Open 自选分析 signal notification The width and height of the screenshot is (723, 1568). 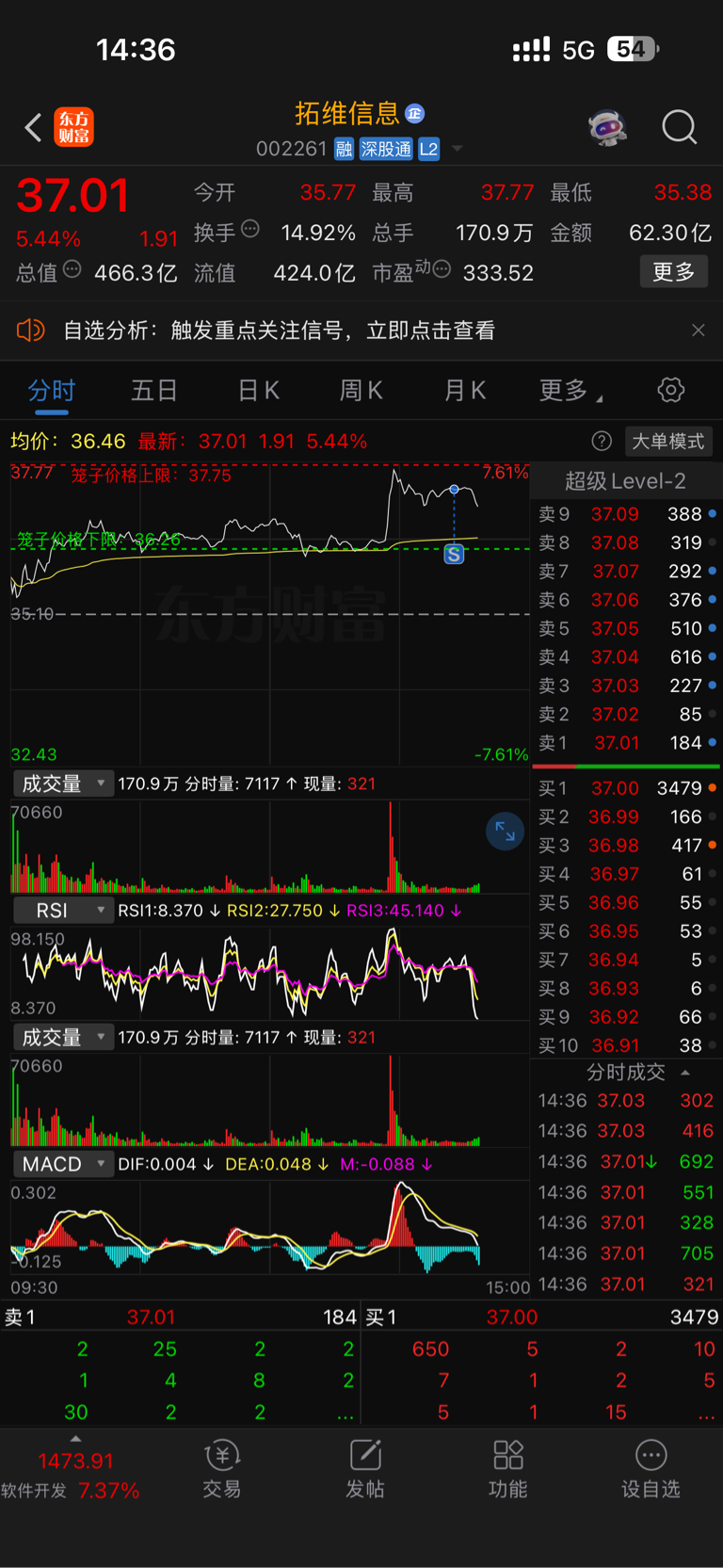tap(279, 331)
